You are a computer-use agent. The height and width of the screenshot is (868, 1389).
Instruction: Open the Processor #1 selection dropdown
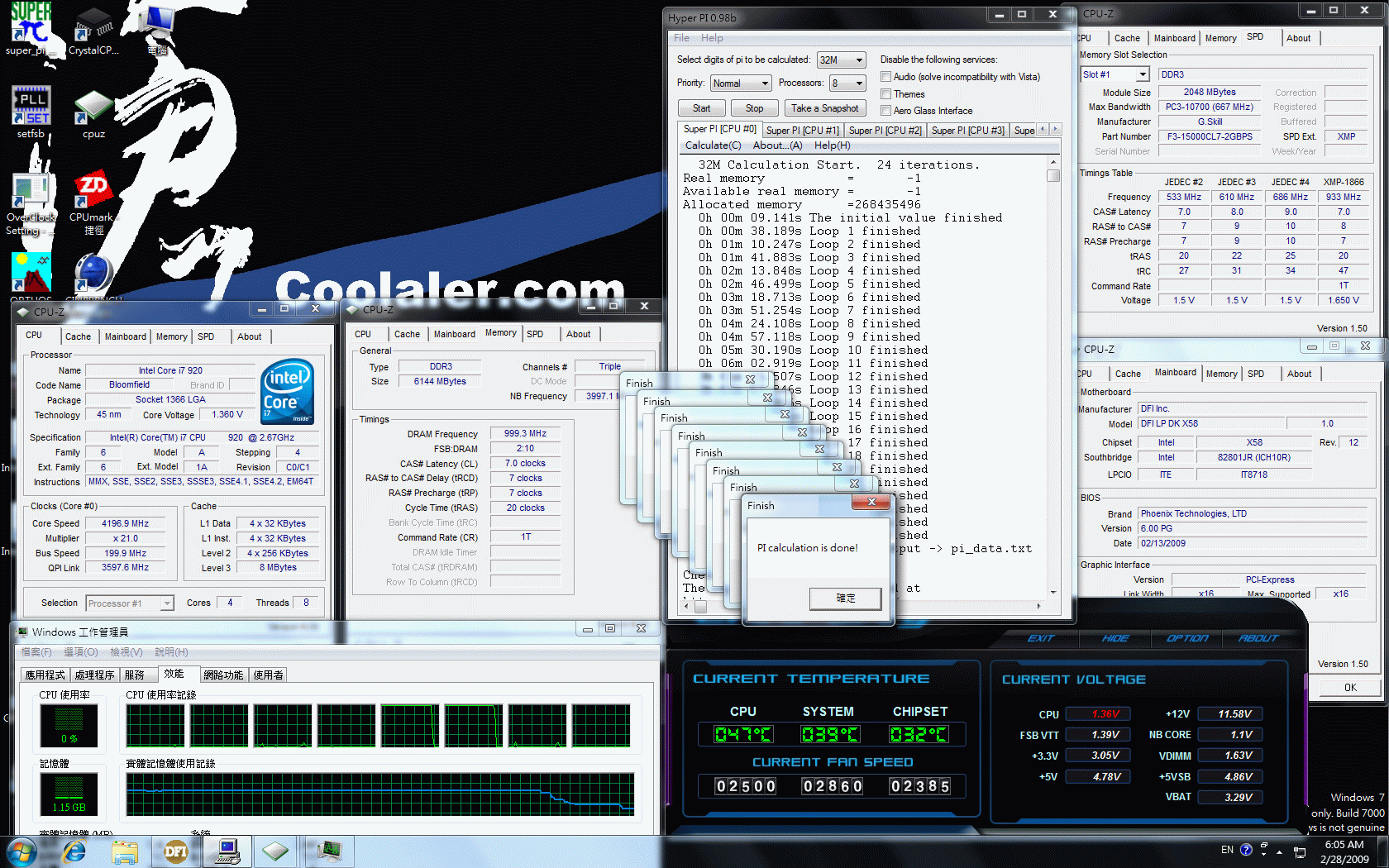(x=130, y=603)
